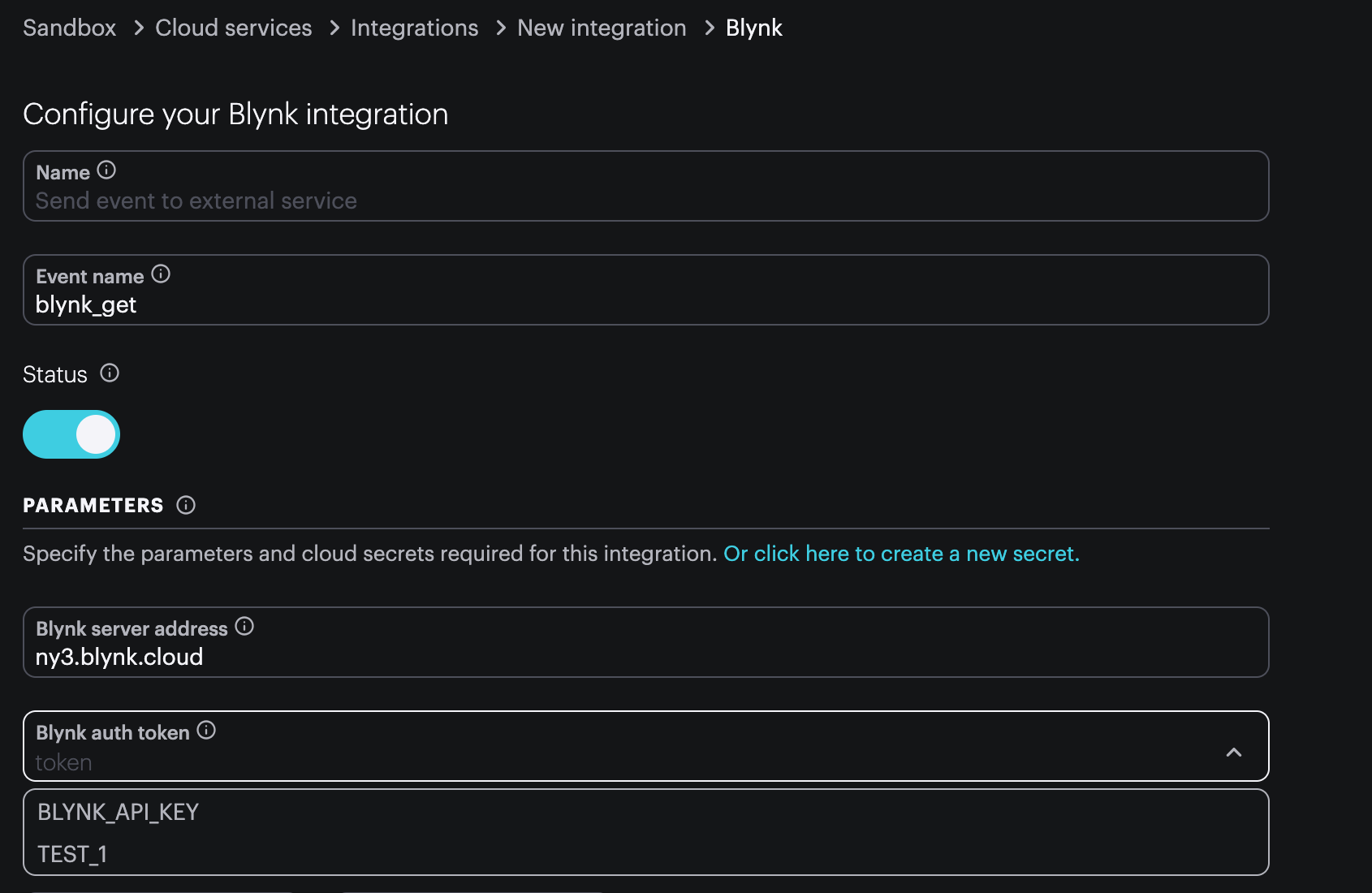Select BLYNK_API_KEY from the token list
The width and height of the screenshot is (1372, 893).
tap(646, 812)
